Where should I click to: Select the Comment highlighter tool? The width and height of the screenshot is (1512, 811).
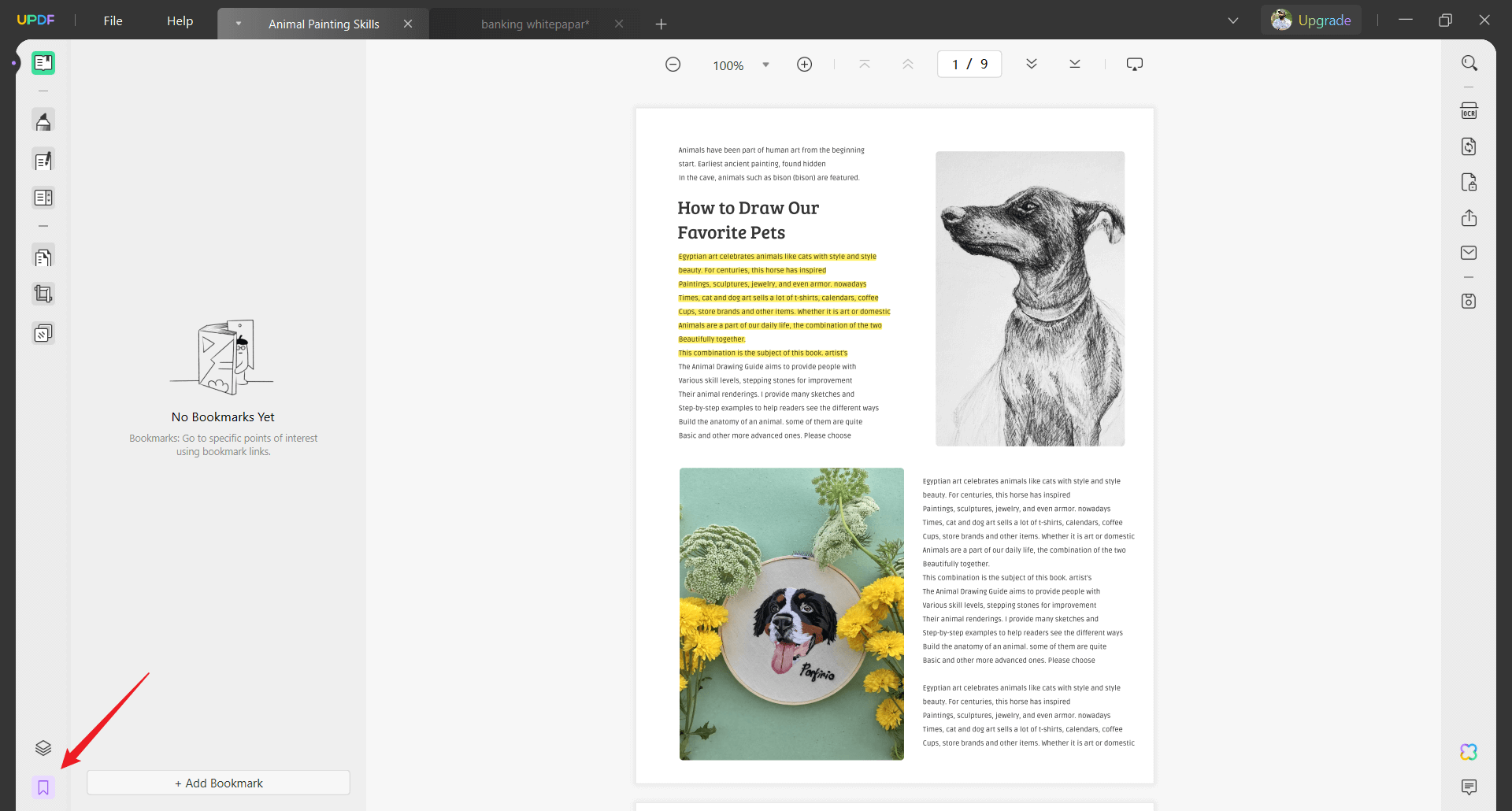[x=43, y=121]
